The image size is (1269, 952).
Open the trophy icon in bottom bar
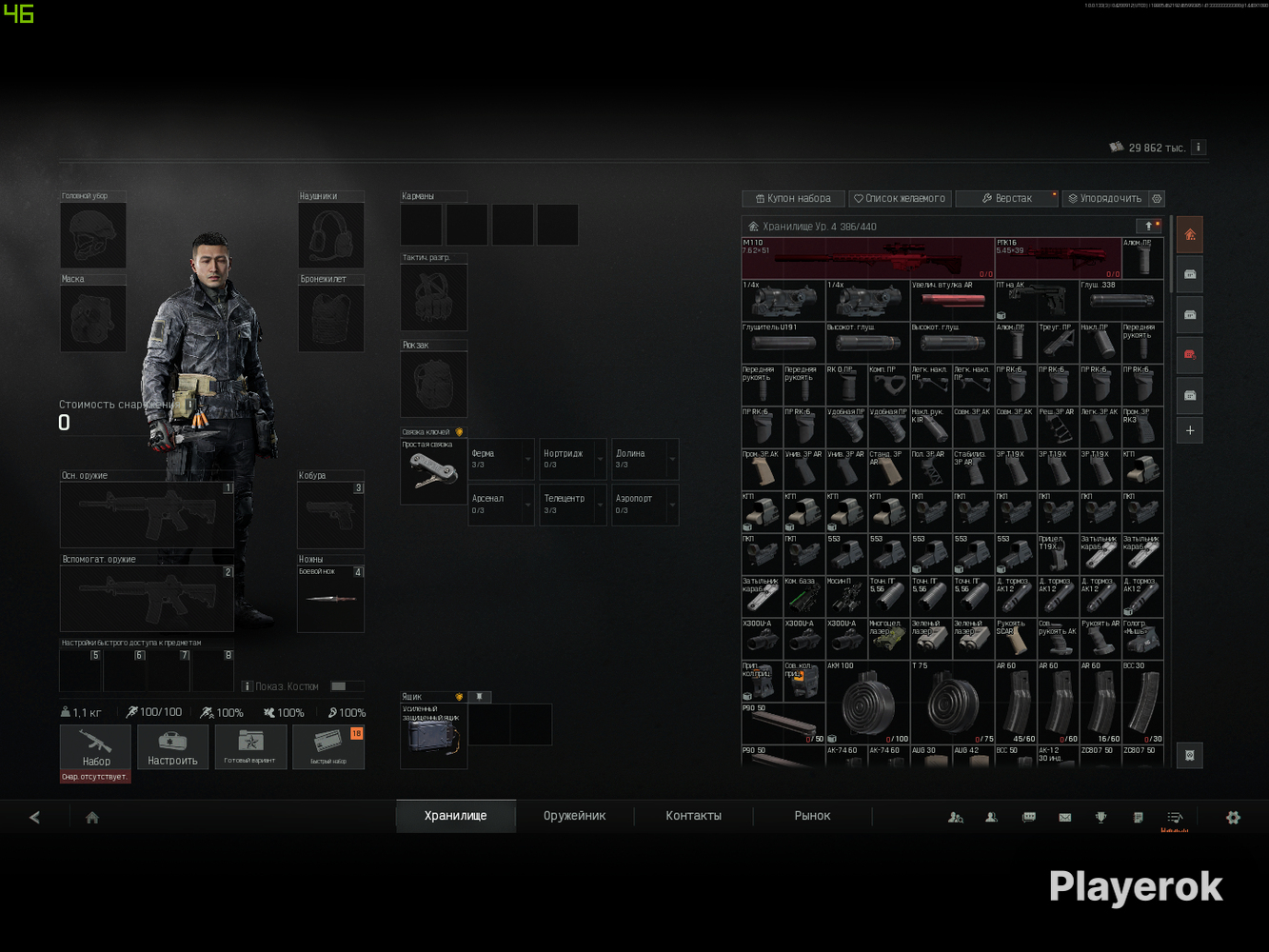pyautogui.click(x=1100, y=817)
